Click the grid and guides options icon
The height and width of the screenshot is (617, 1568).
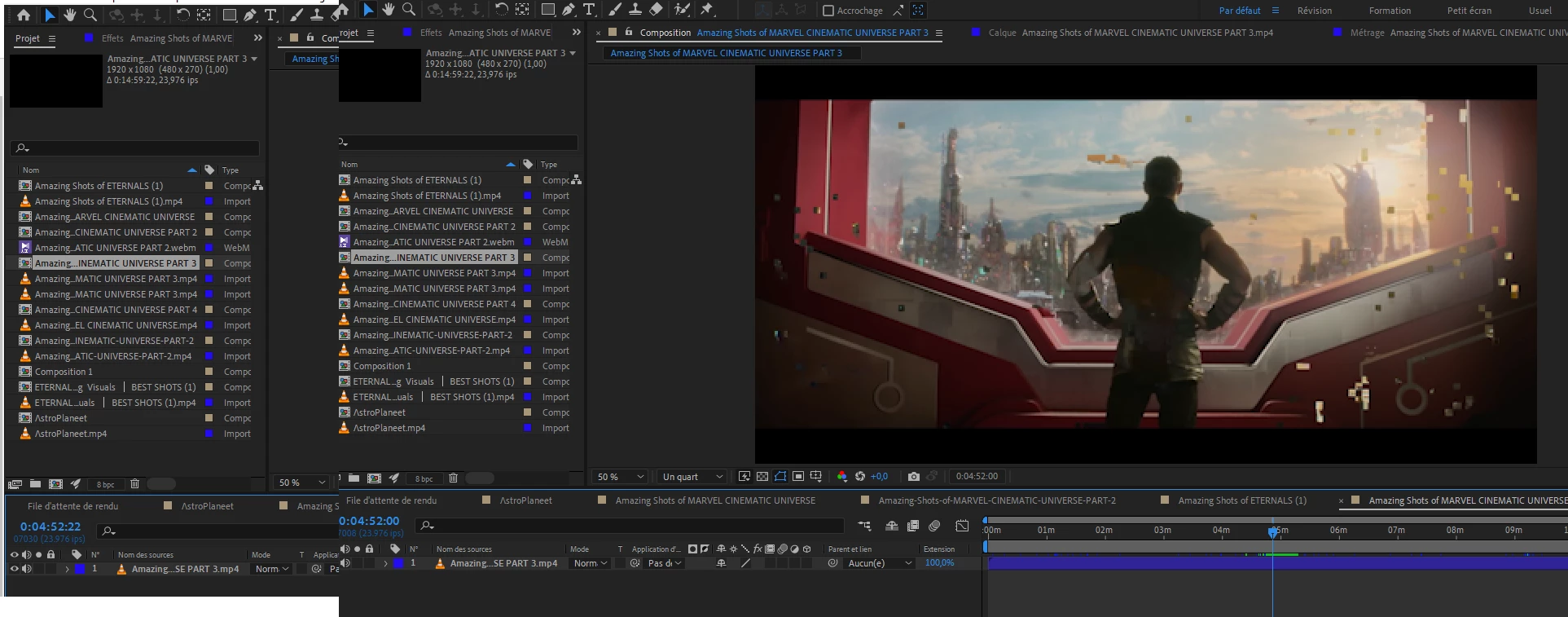coord(815,477)
